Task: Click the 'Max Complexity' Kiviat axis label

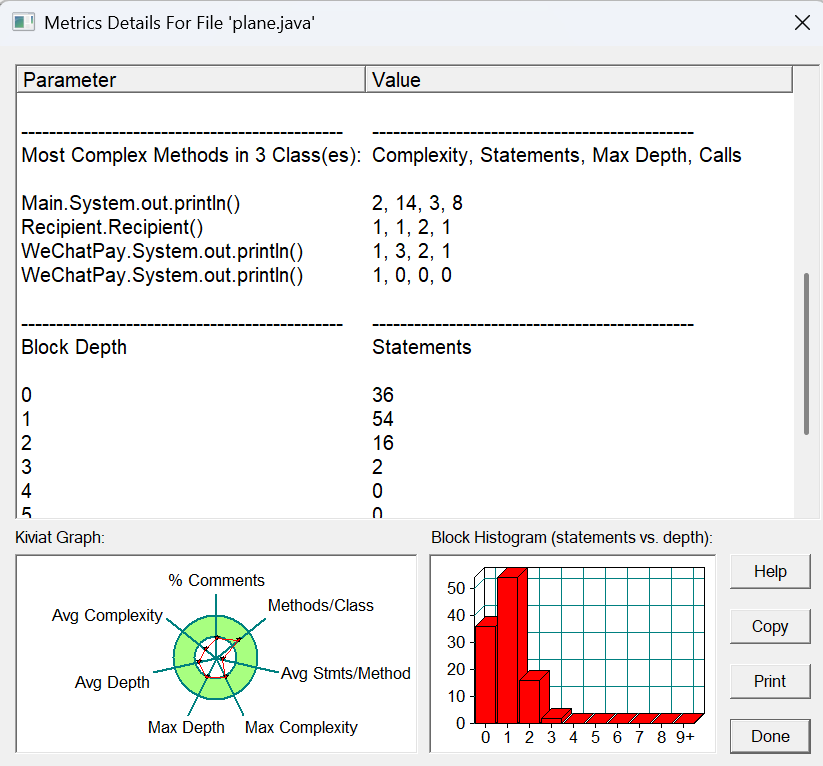Action: point(301,728)
